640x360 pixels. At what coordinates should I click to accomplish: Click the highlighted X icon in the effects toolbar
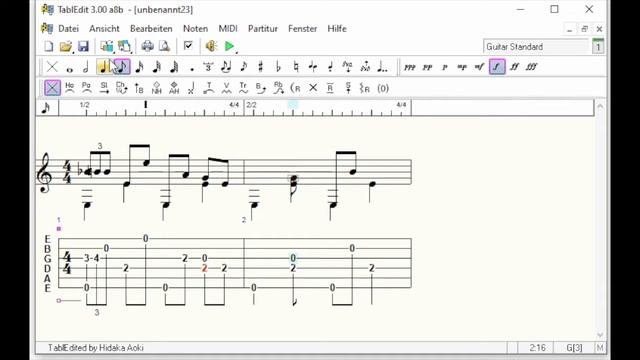click(52, 88)
